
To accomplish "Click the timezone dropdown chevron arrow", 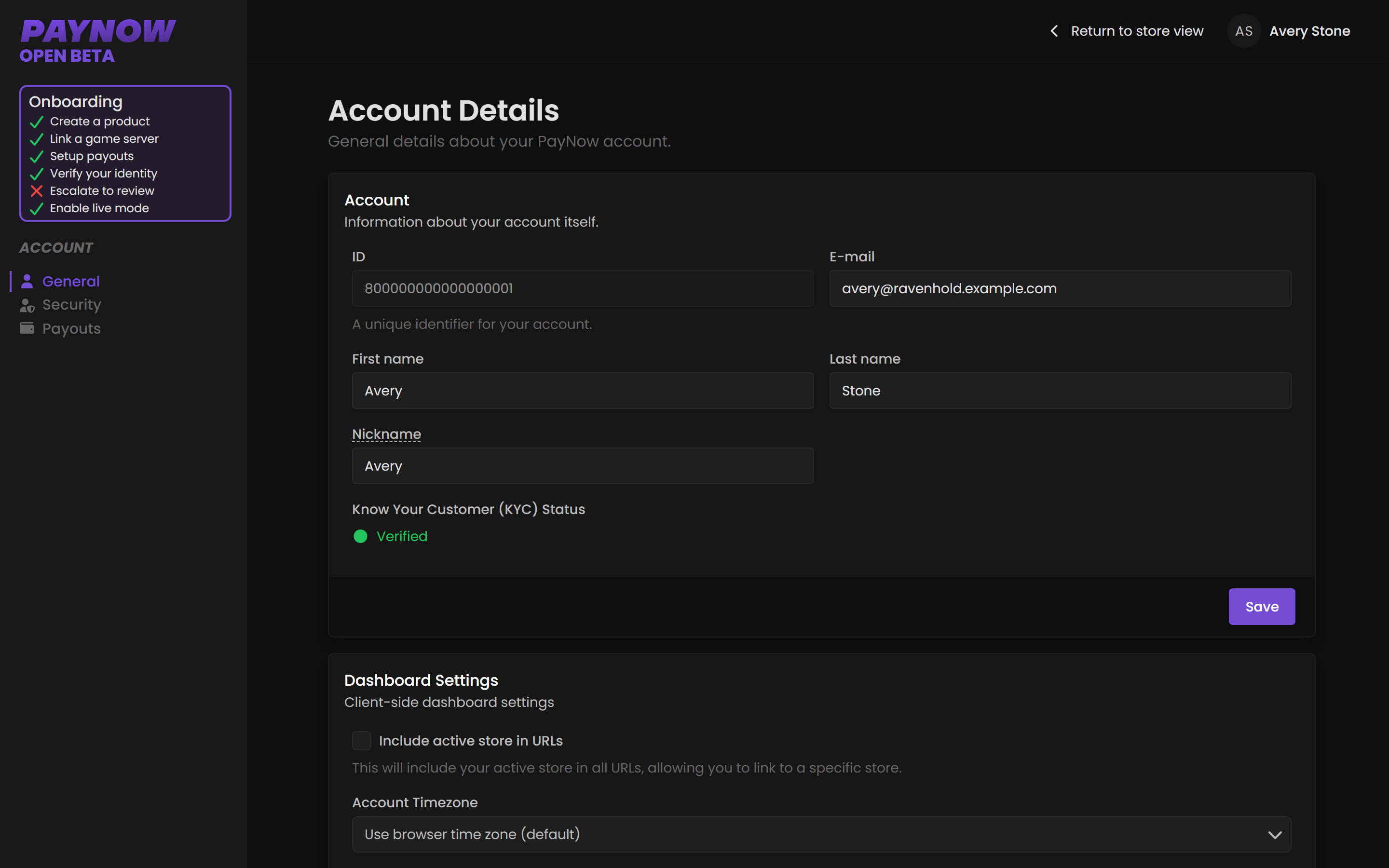I will pos(1275,835).
